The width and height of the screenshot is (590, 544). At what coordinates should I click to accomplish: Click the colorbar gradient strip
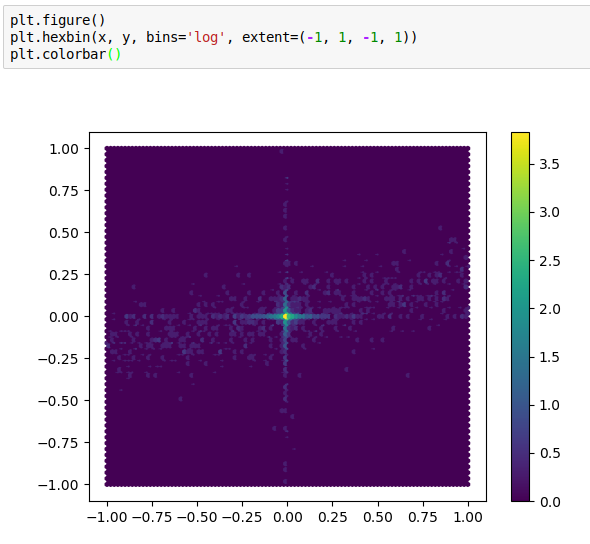click(520, 316)
